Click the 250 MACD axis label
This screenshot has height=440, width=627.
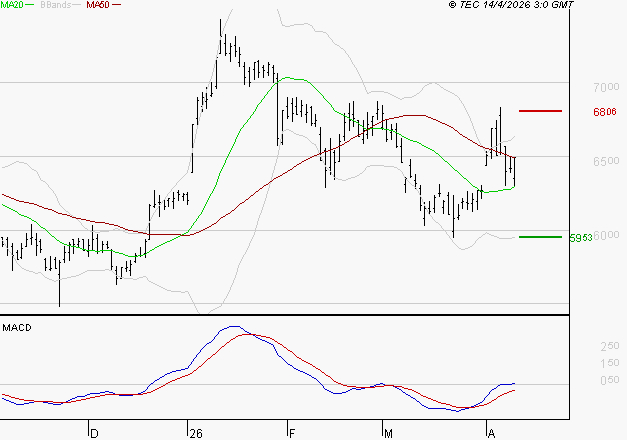click(x=610, y=346)
